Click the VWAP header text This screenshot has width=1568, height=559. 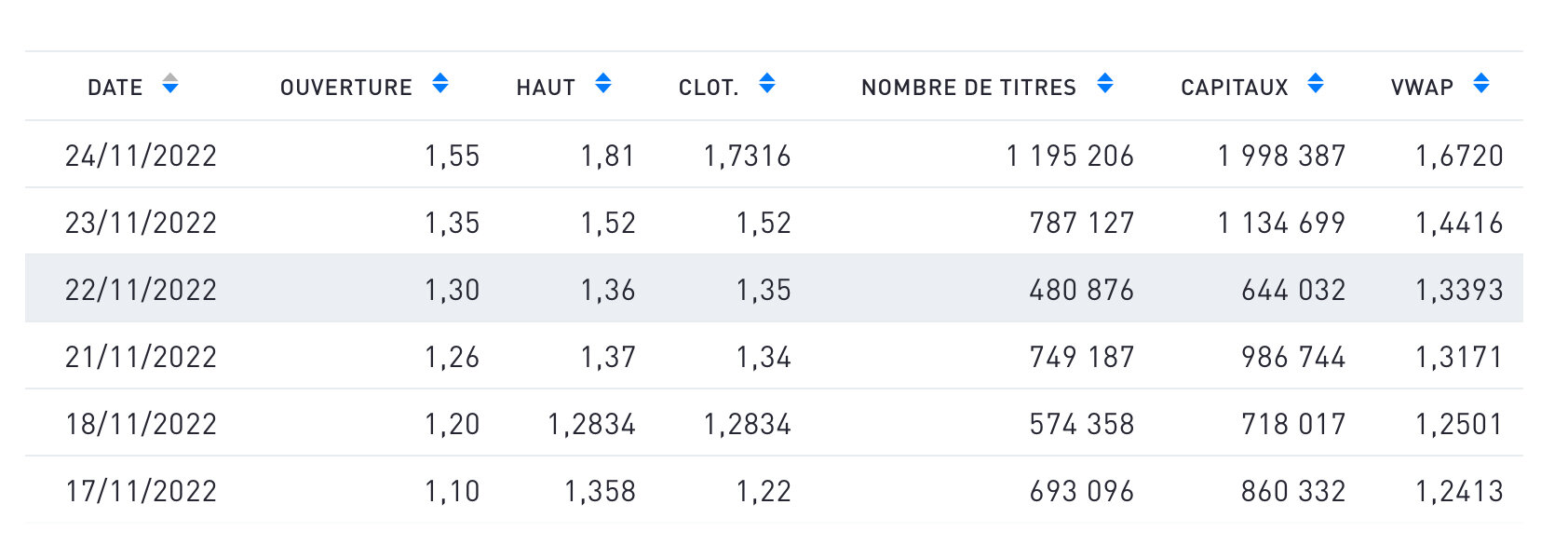coord(1422,88)
